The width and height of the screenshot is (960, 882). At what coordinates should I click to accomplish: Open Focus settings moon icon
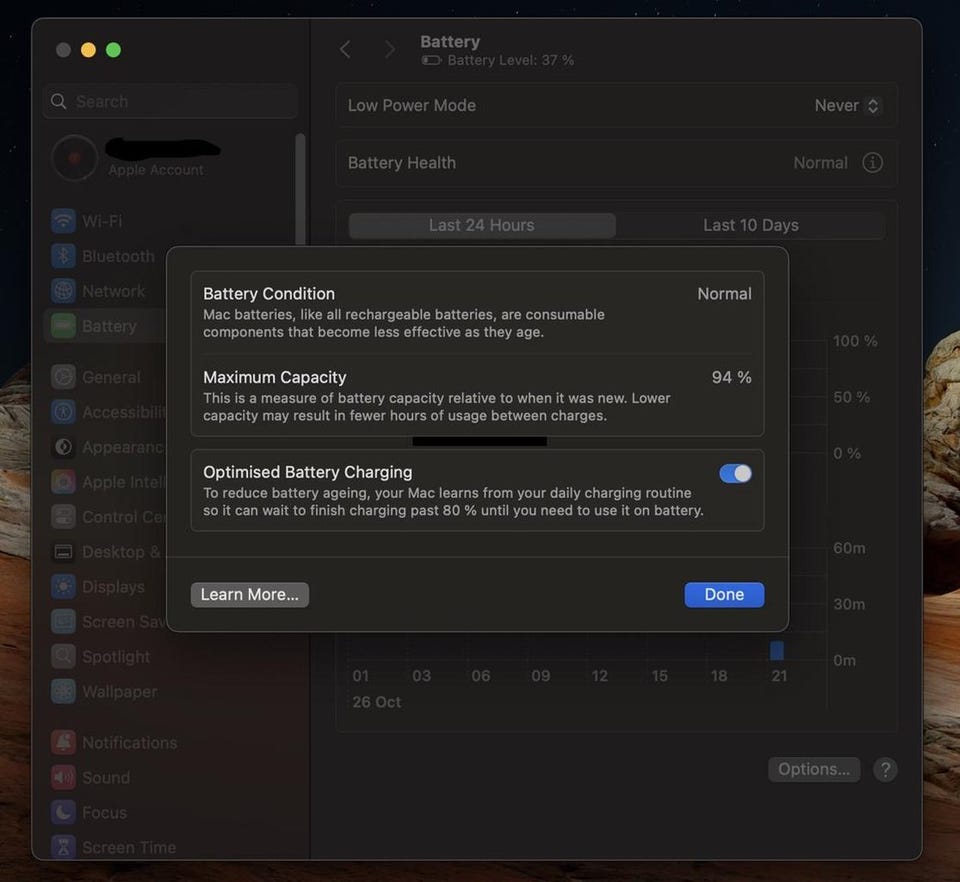coord(64,813)
